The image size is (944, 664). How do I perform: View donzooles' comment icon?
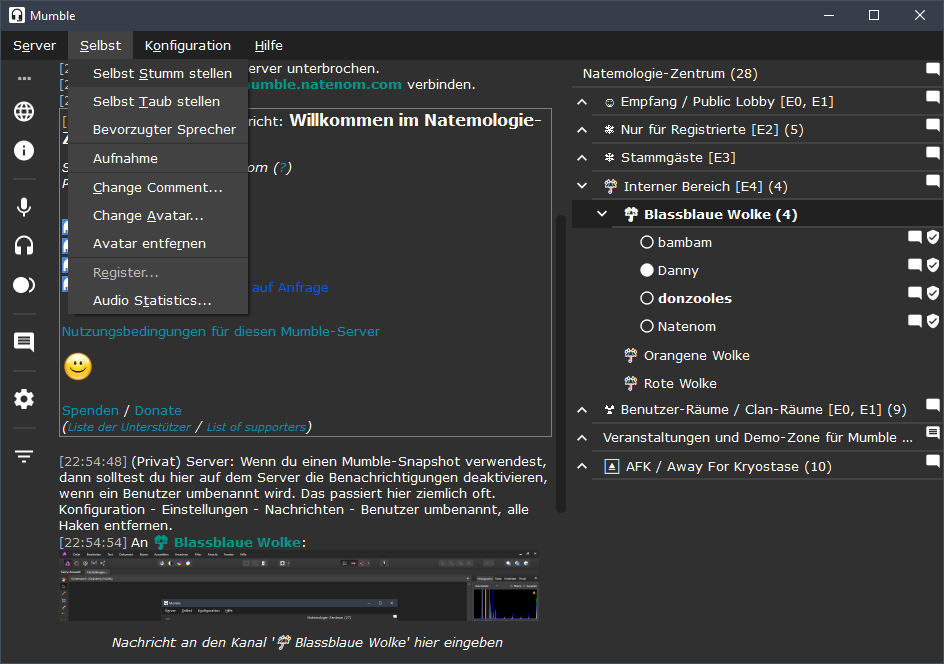[914, 293]
